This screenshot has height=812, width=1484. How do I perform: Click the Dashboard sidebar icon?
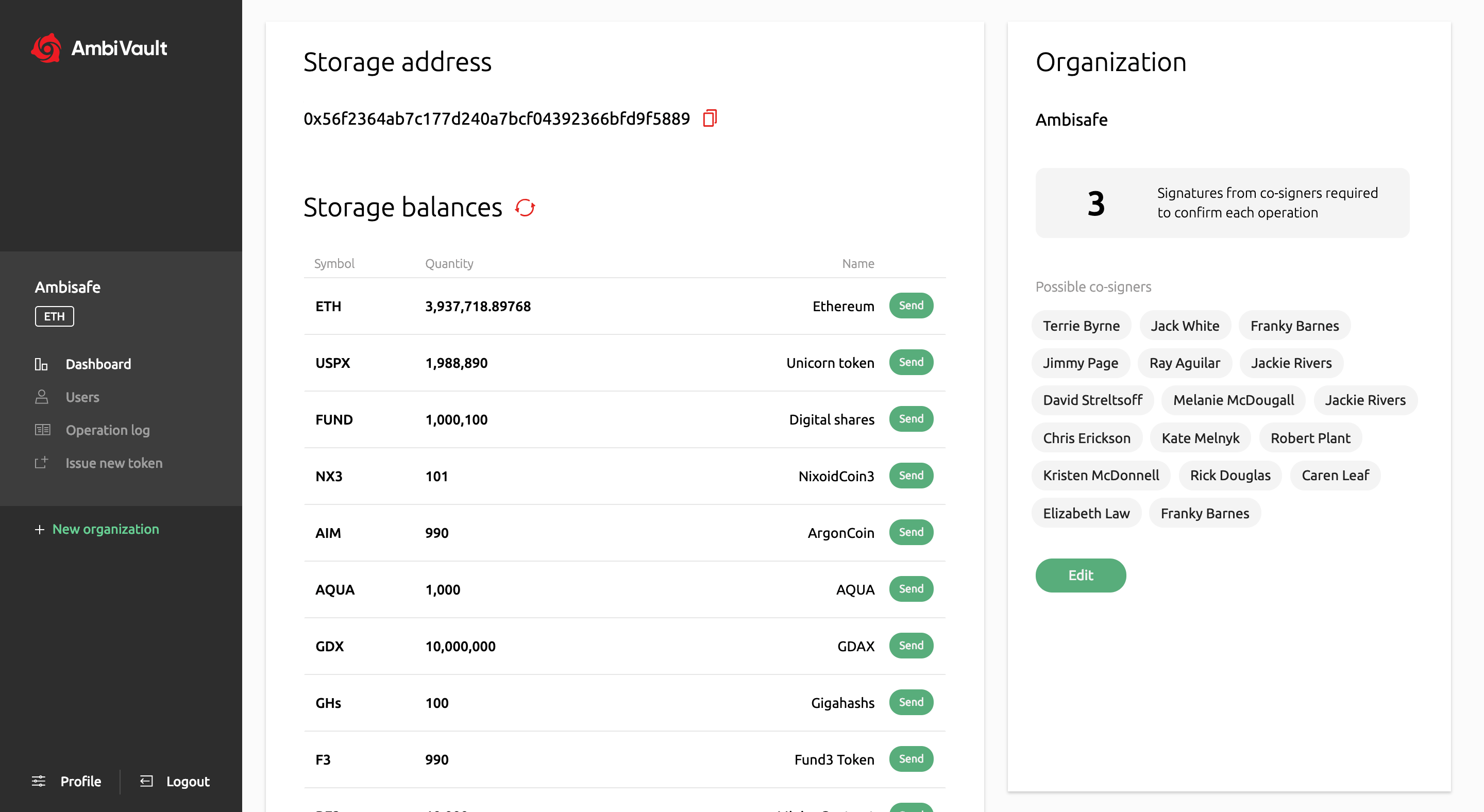(41, 364)
